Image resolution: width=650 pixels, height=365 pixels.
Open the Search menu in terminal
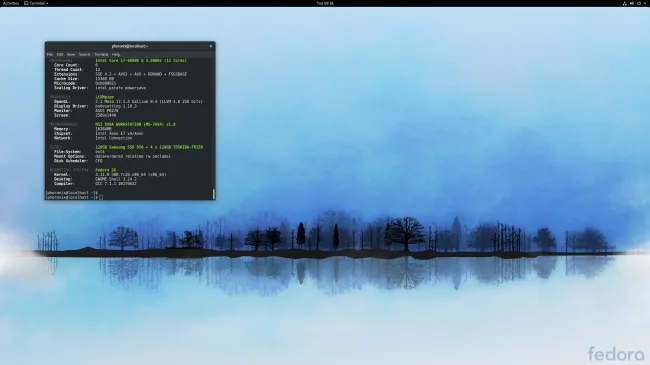(84, 54)
